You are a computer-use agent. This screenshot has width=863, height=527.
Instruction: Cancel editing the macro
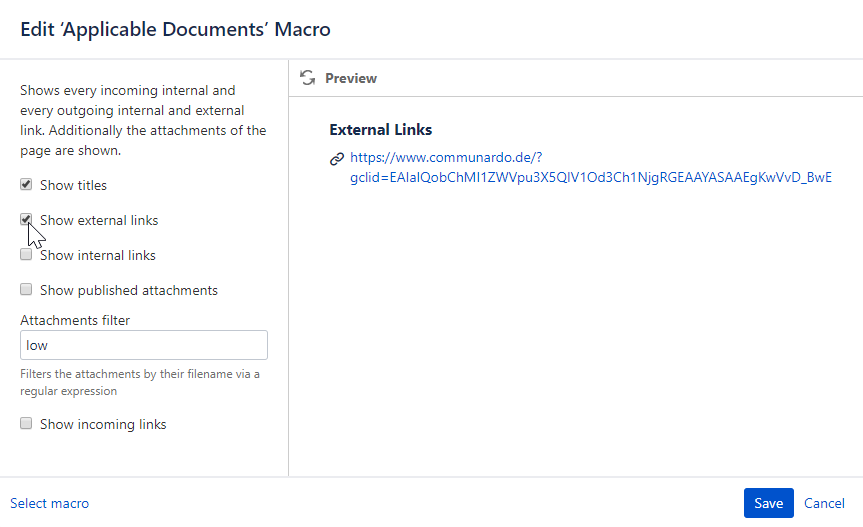[x=824, y=504]
